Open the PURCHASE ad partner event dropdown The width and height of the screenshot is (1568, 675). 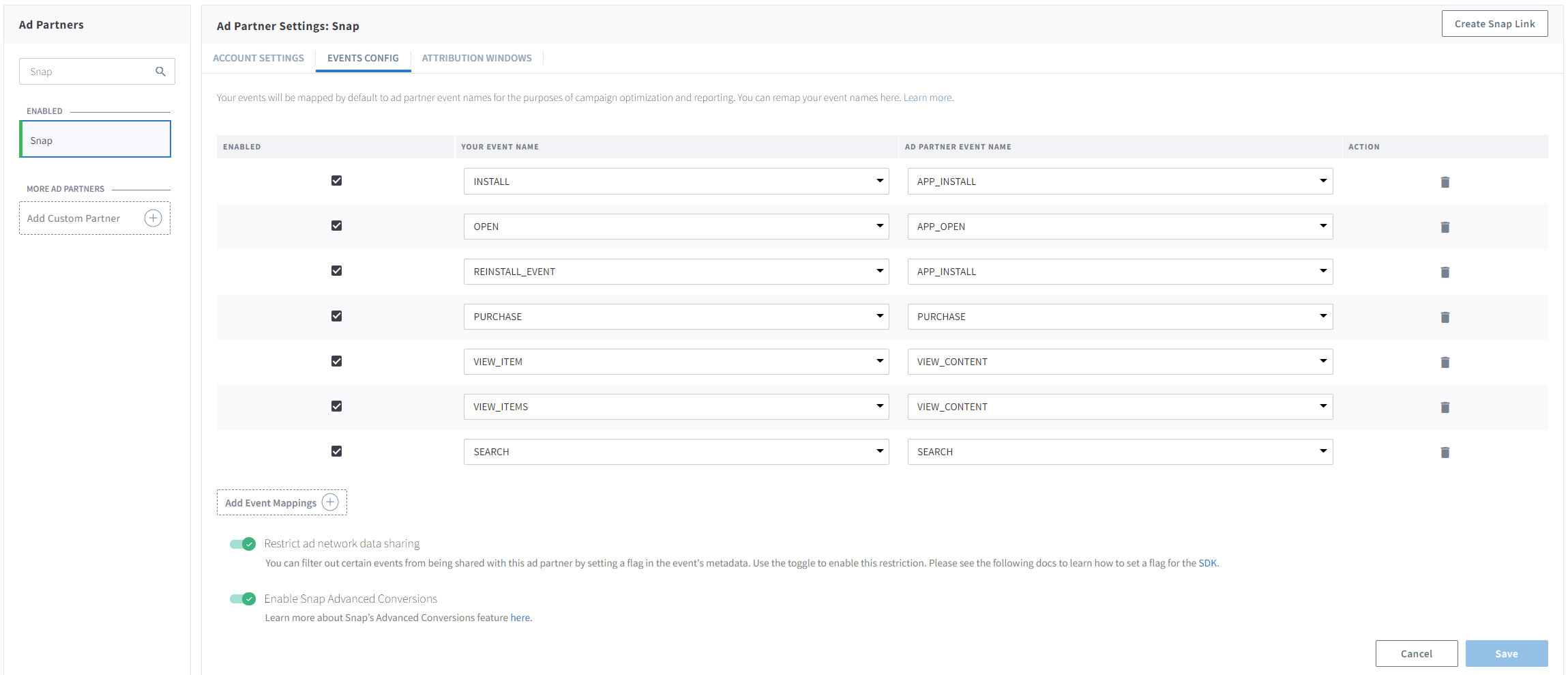point(1120,317)
